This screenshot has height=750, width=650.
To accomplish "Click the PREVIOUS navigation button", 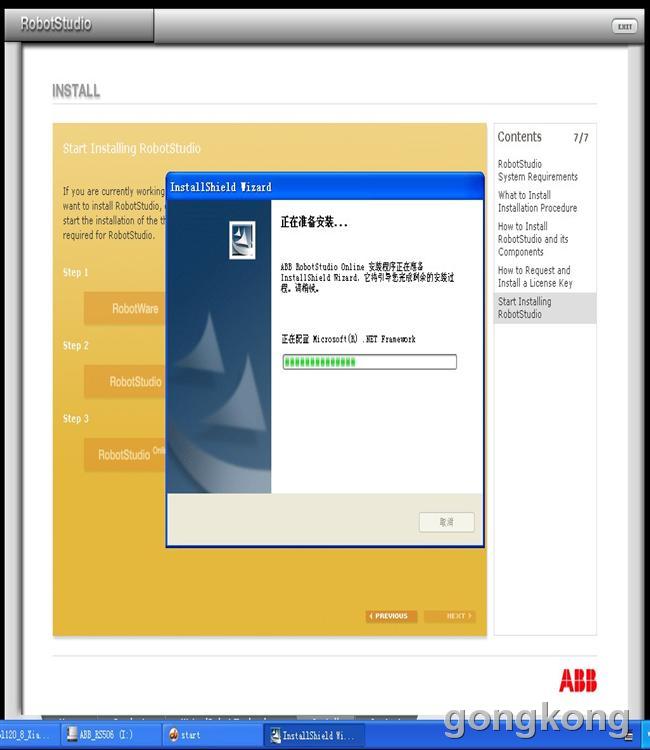I will 391,616.
